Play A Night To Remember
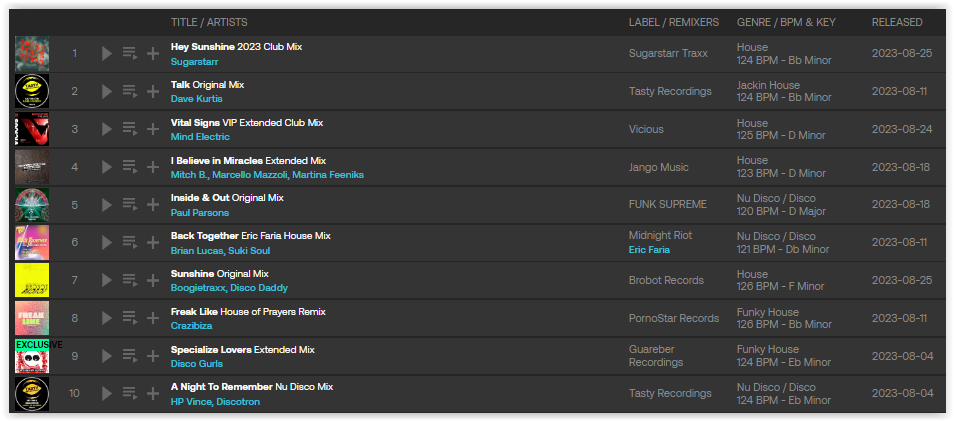The image size is (954, 421). tap(107, 394)
